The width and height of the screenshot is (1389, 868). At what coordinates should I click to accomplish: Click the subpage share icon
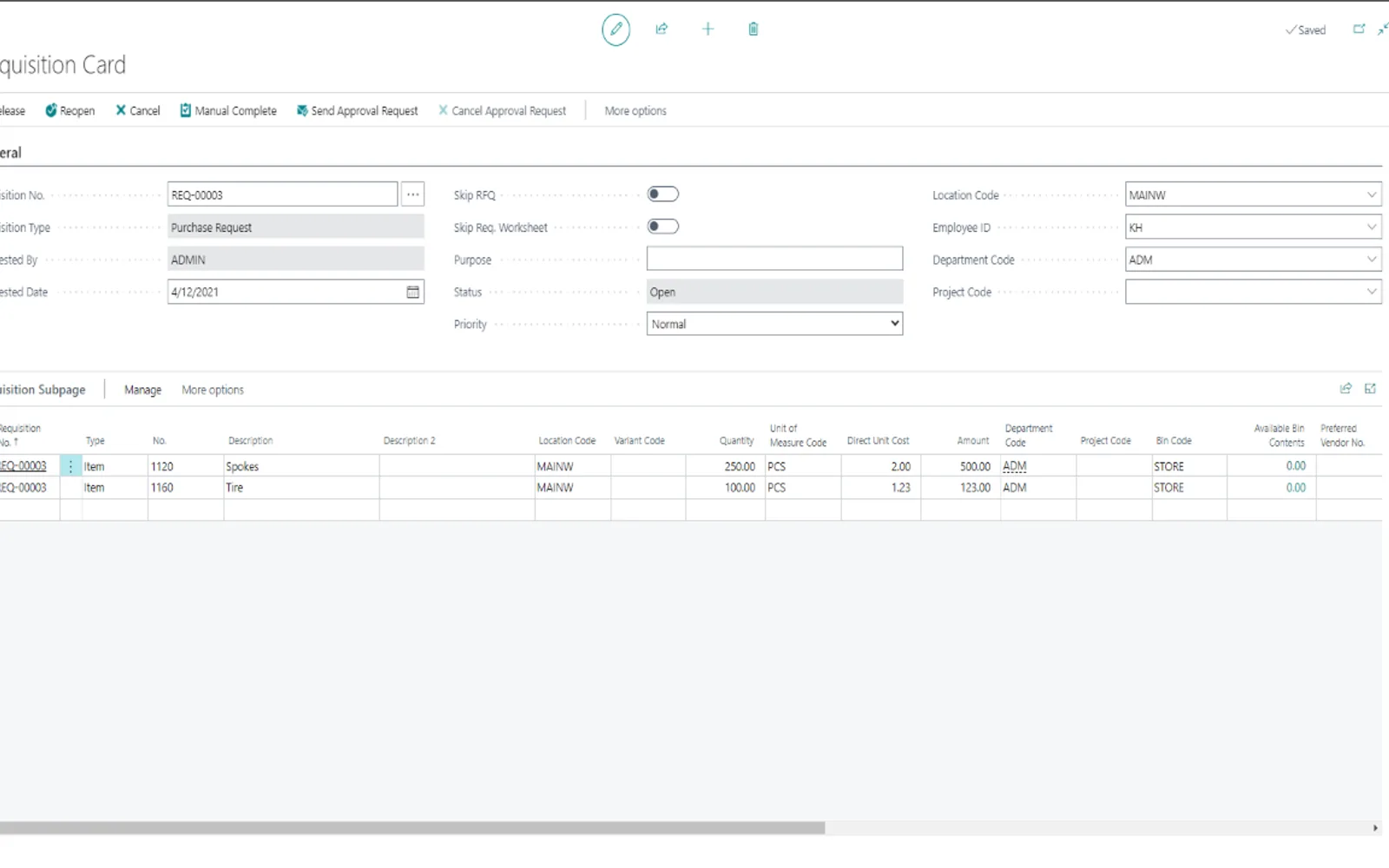[x=1346, y=389]
